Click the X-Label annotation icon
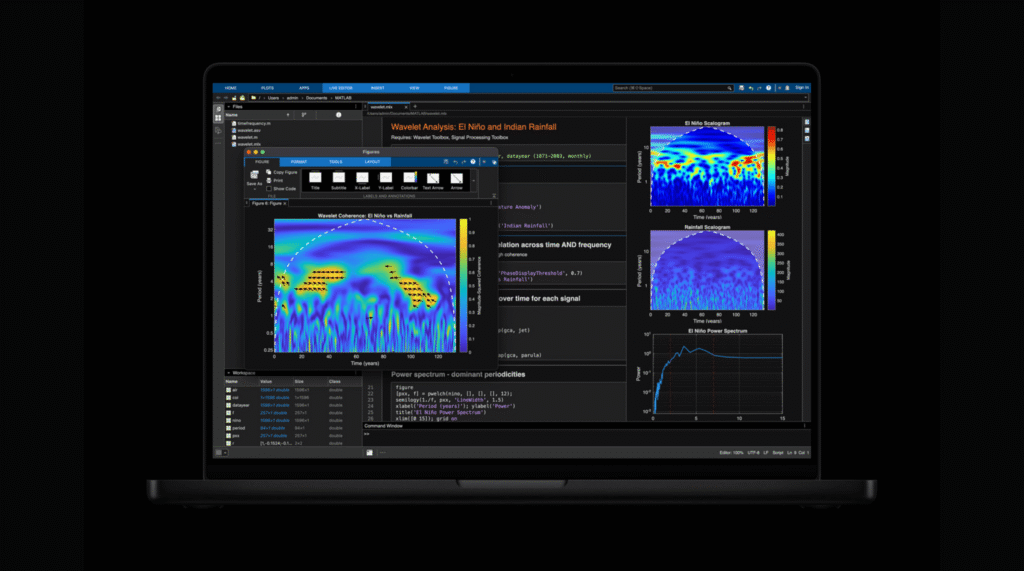 click(362, 179)
